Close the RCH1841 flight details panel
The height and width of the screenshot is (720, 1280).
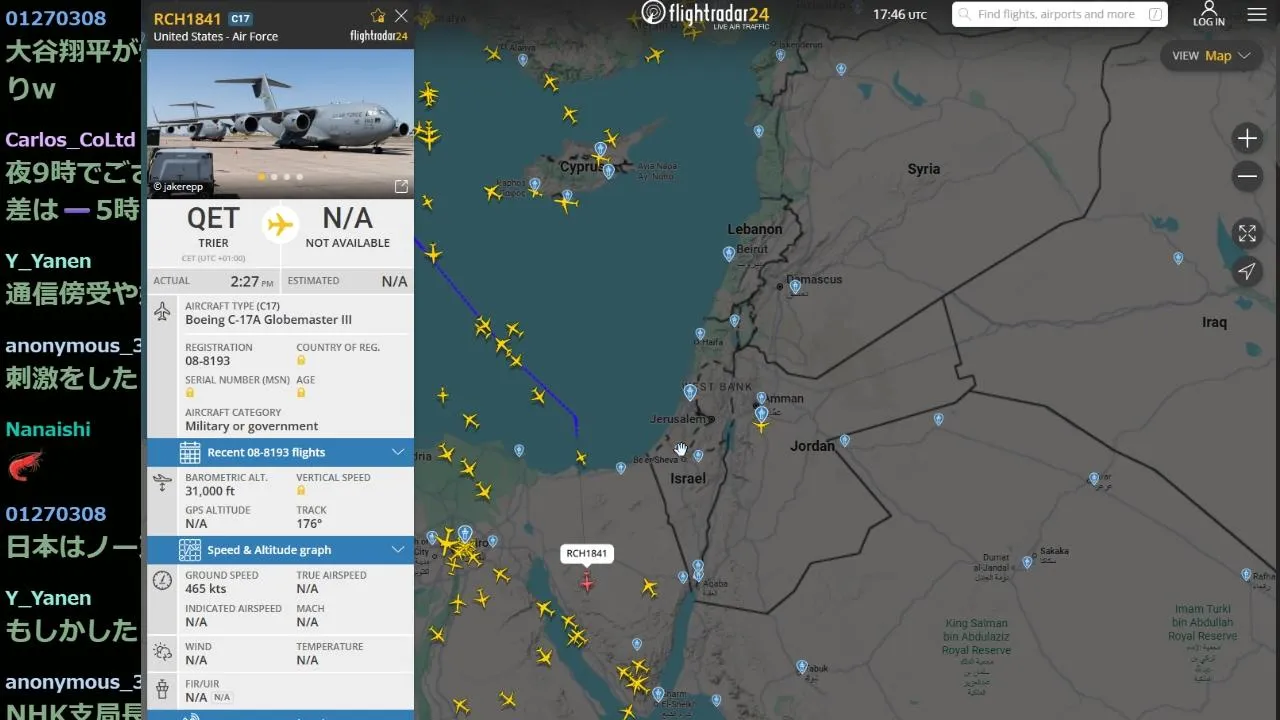401,16
